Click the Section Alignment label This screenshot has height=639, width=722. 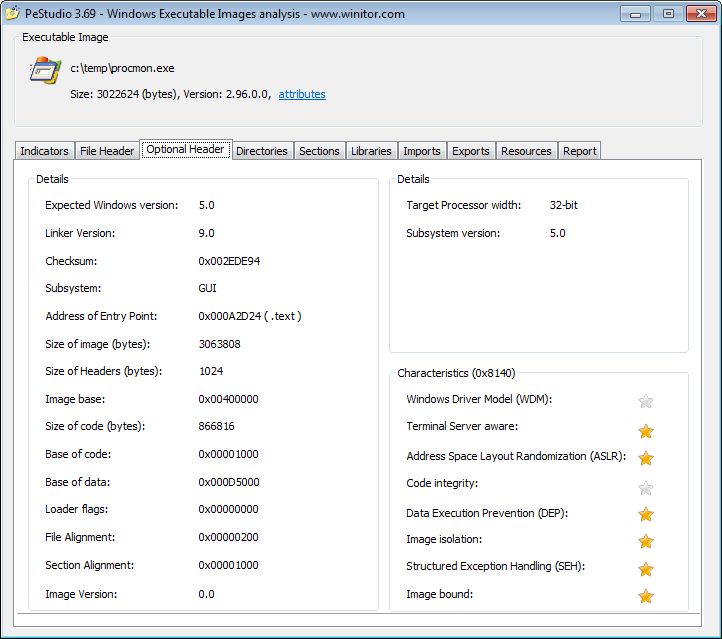(90, 565)
